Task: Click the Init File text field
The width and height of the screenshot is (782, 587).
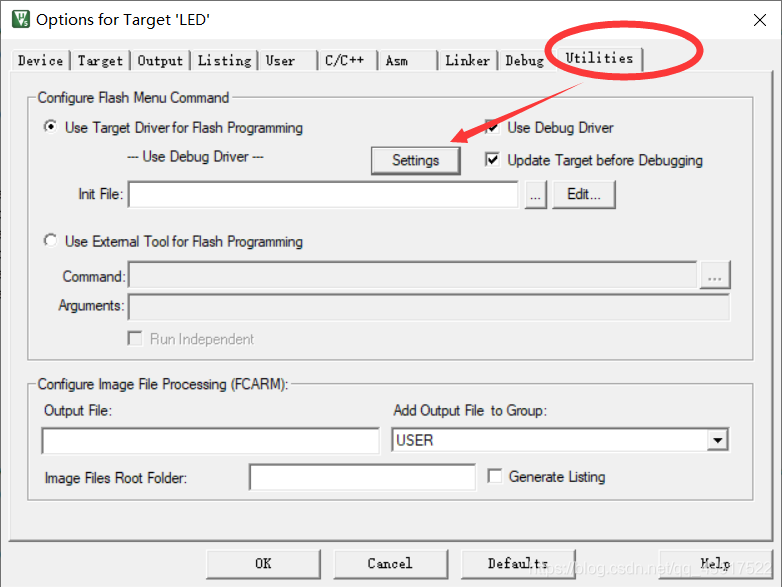Action: 323,194
